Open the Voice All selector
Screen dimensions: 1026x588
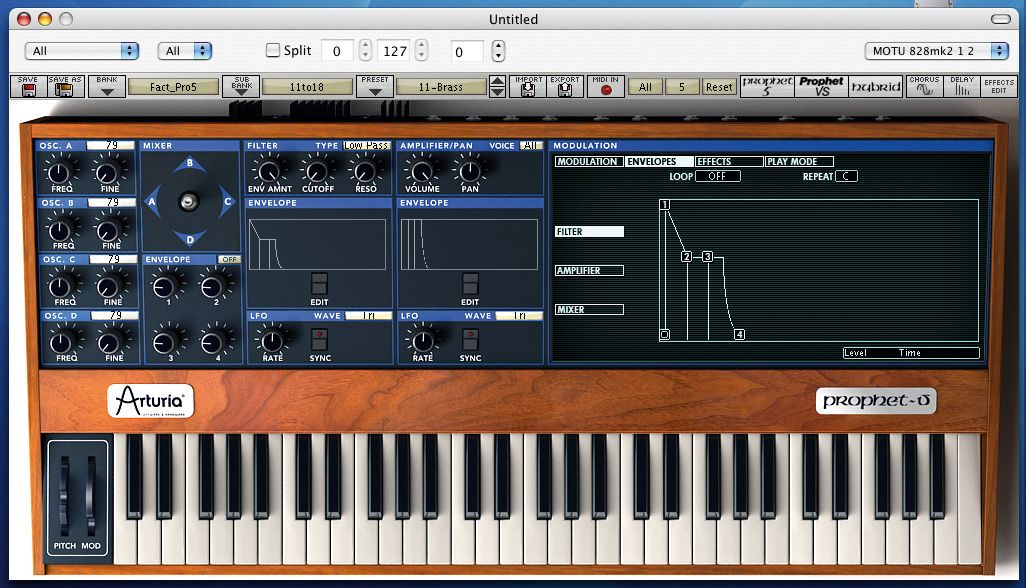[x=530, y=145]
